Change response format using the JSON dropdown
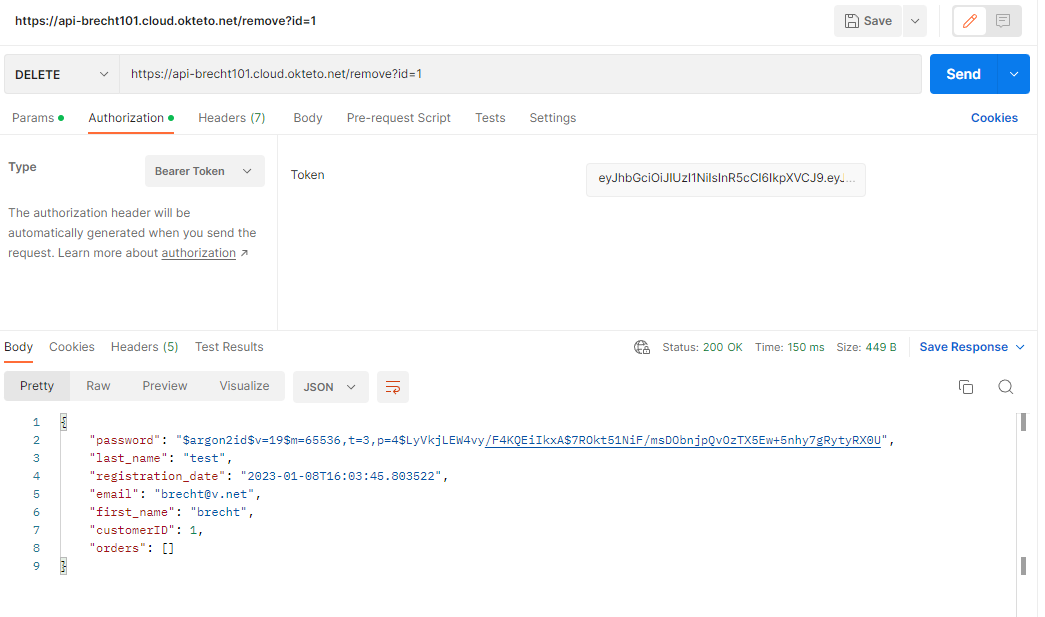Screen dimensions: 1045x617 [x=330, y=387]
